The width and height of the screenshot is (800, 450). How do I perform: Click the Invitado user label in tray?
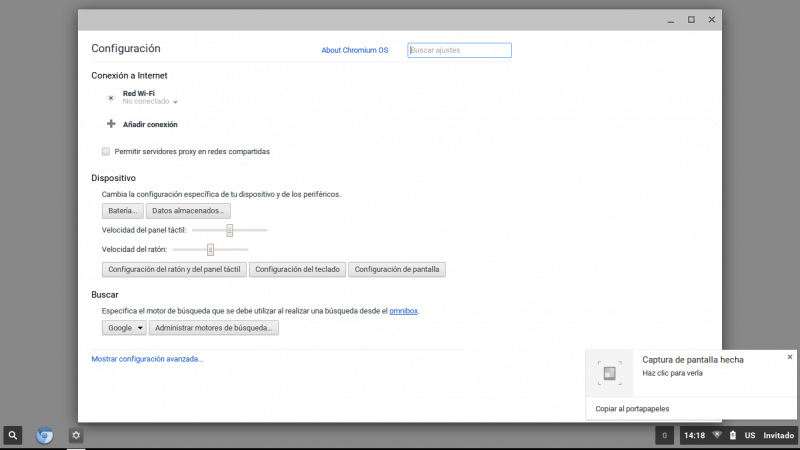(778, 435)
